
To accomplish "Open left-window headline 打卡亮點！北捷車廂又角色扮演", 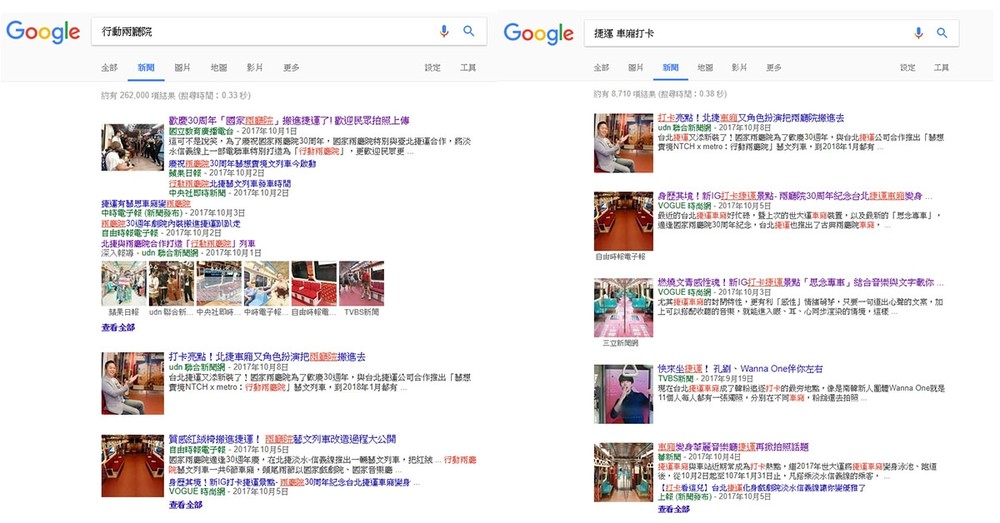I will point(267,357).
